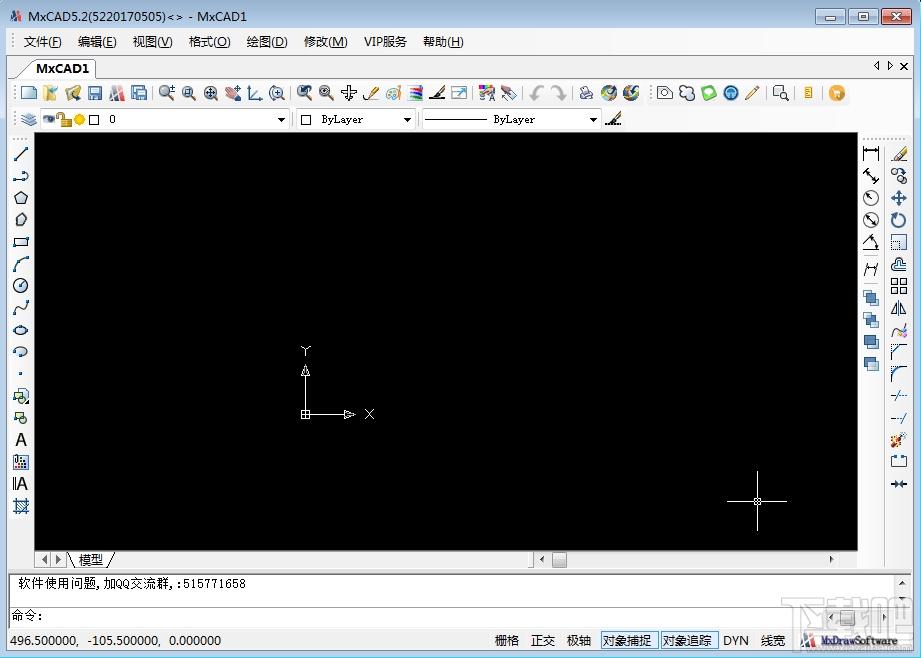
Task: Select the Rectangle drawing tool
Action: pyautogui.click(x=21, y=241)
